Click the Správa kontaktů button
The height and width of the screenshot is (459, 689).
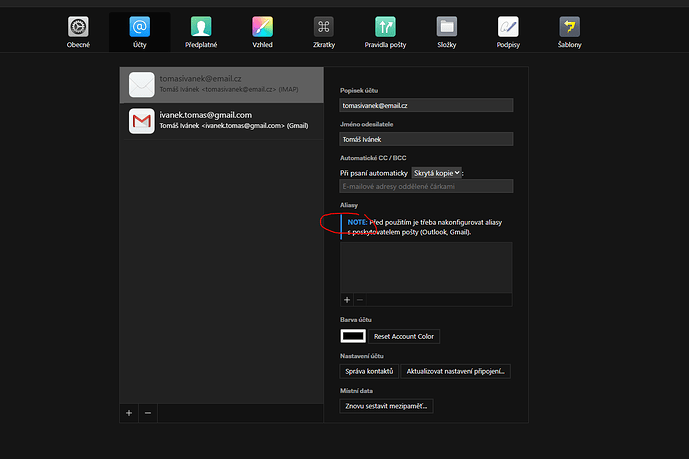pyautogui.click(x=369, y=371)
